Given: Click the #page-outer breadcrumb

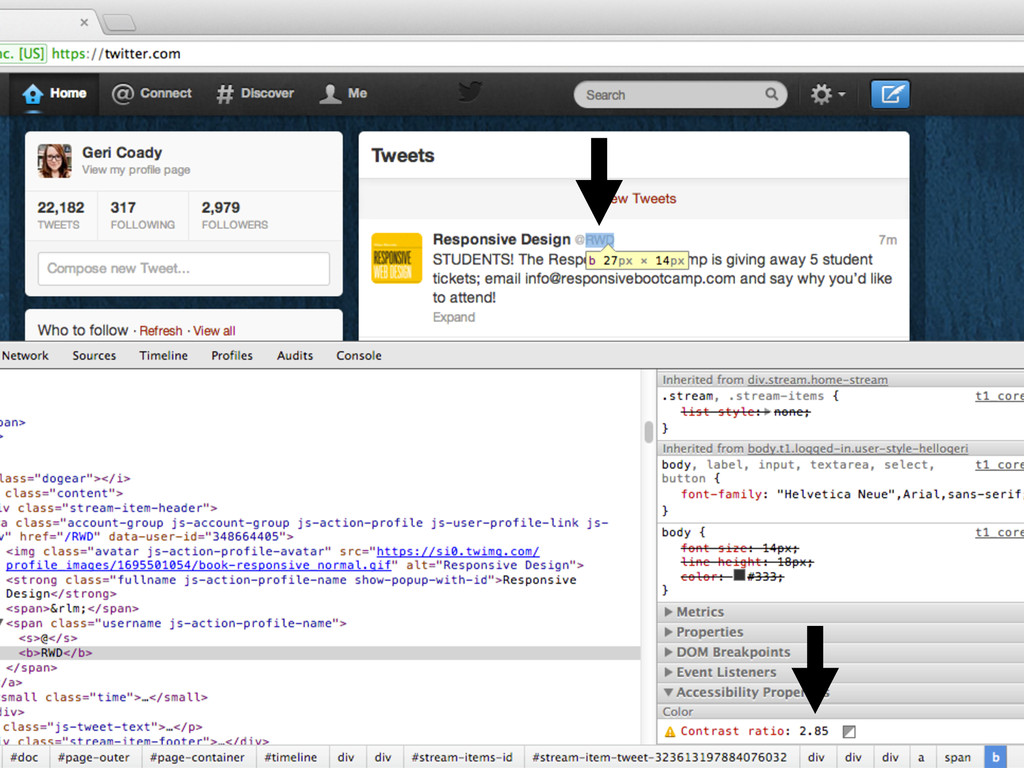Looking at the screenshot, I should pos(93,758).
